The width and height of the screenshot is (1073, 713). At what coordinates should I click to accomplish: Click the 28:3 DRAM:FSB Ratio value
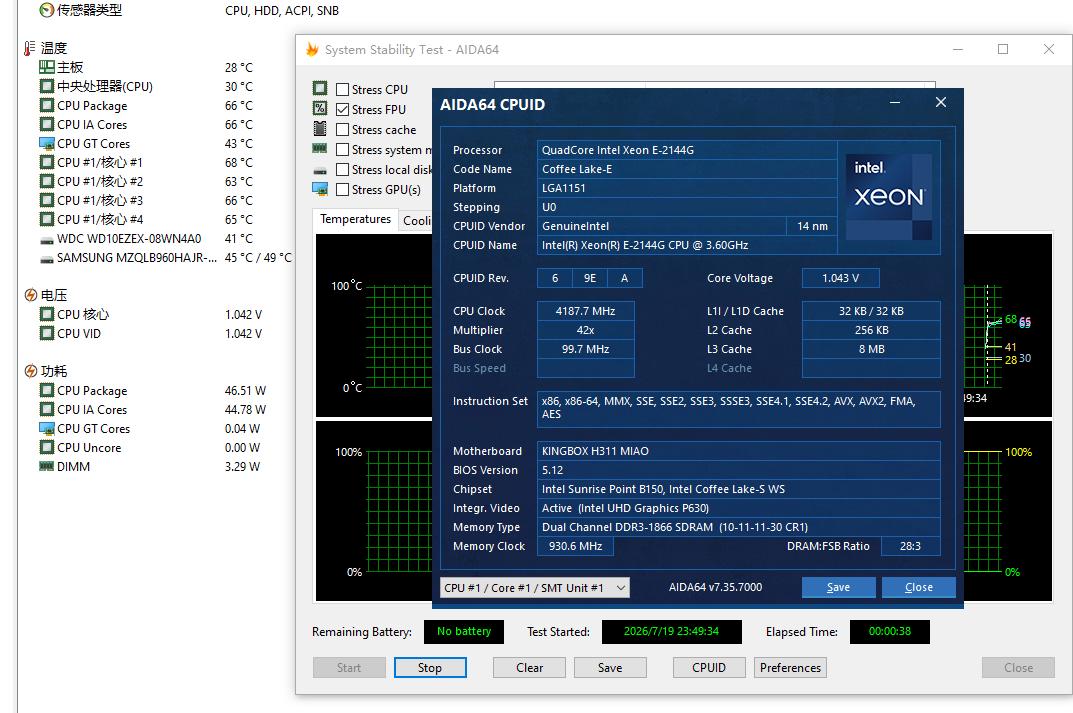(910, 546)
